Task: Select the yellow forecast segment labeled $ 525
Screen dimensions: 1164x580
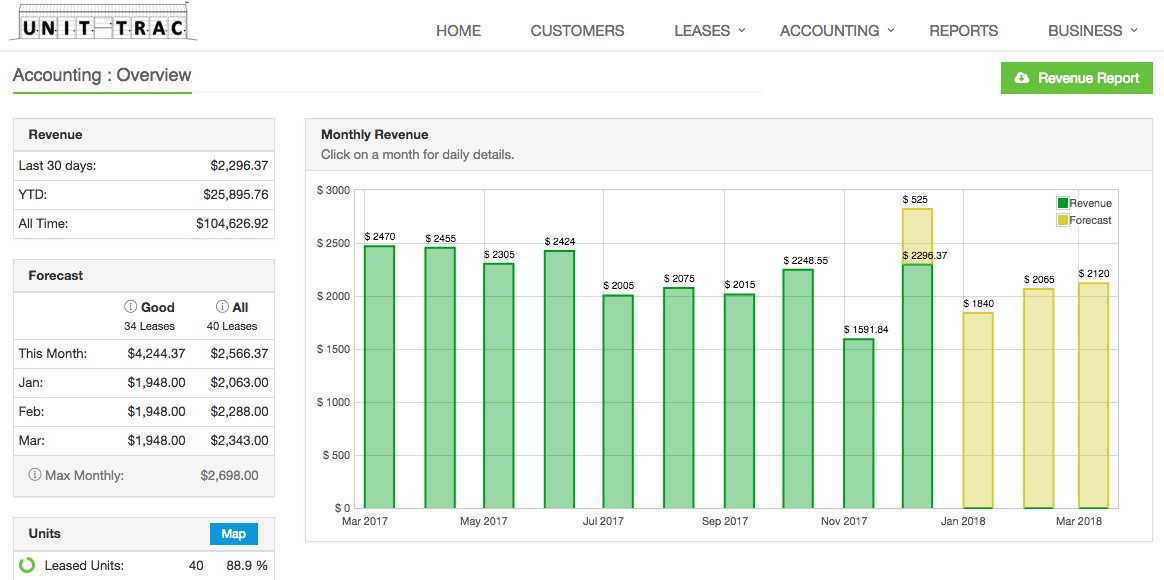Action: (x=918, y=236)
